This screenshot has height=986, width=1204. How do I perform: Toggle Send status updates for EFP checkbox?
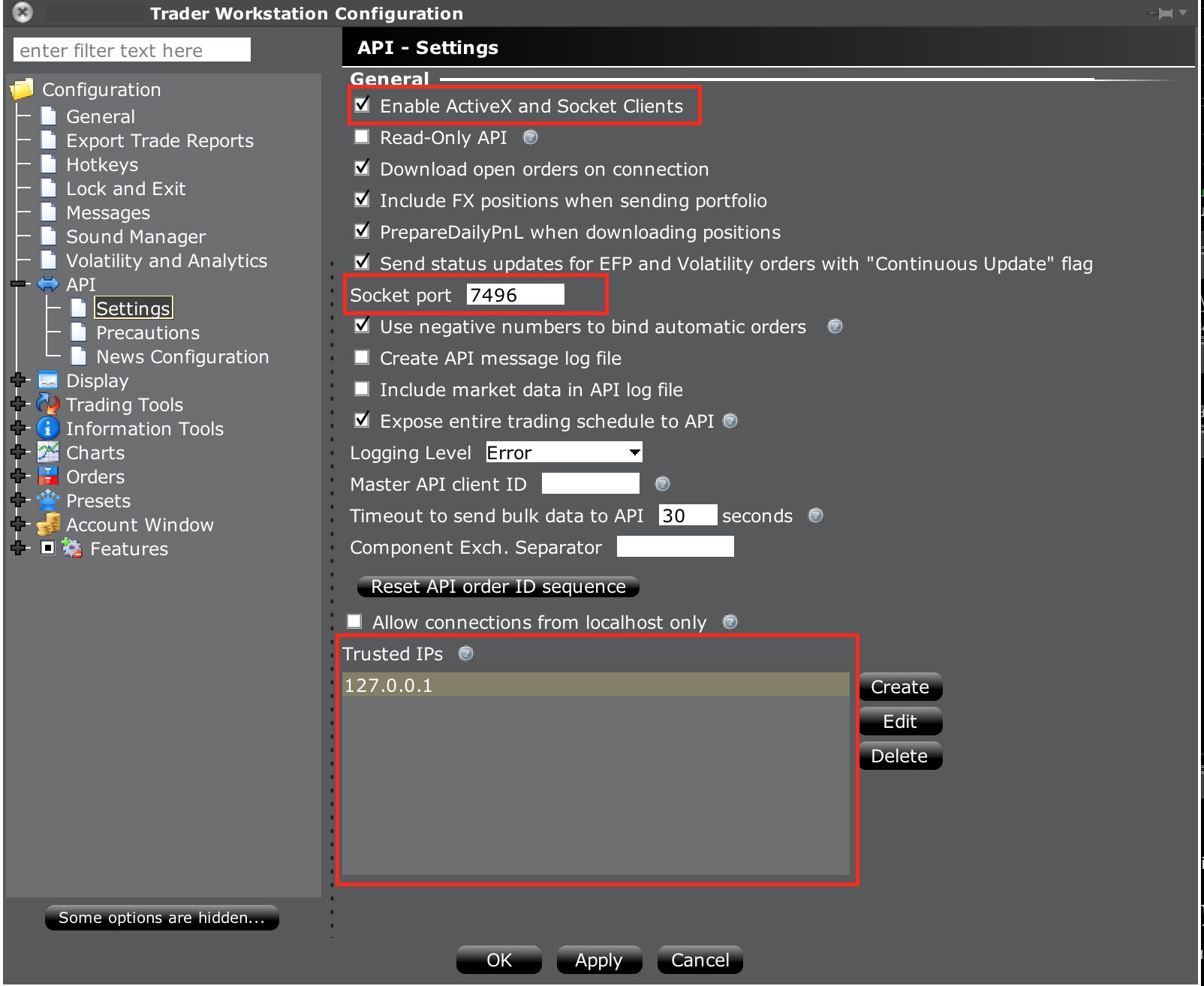tap(362, 263)
